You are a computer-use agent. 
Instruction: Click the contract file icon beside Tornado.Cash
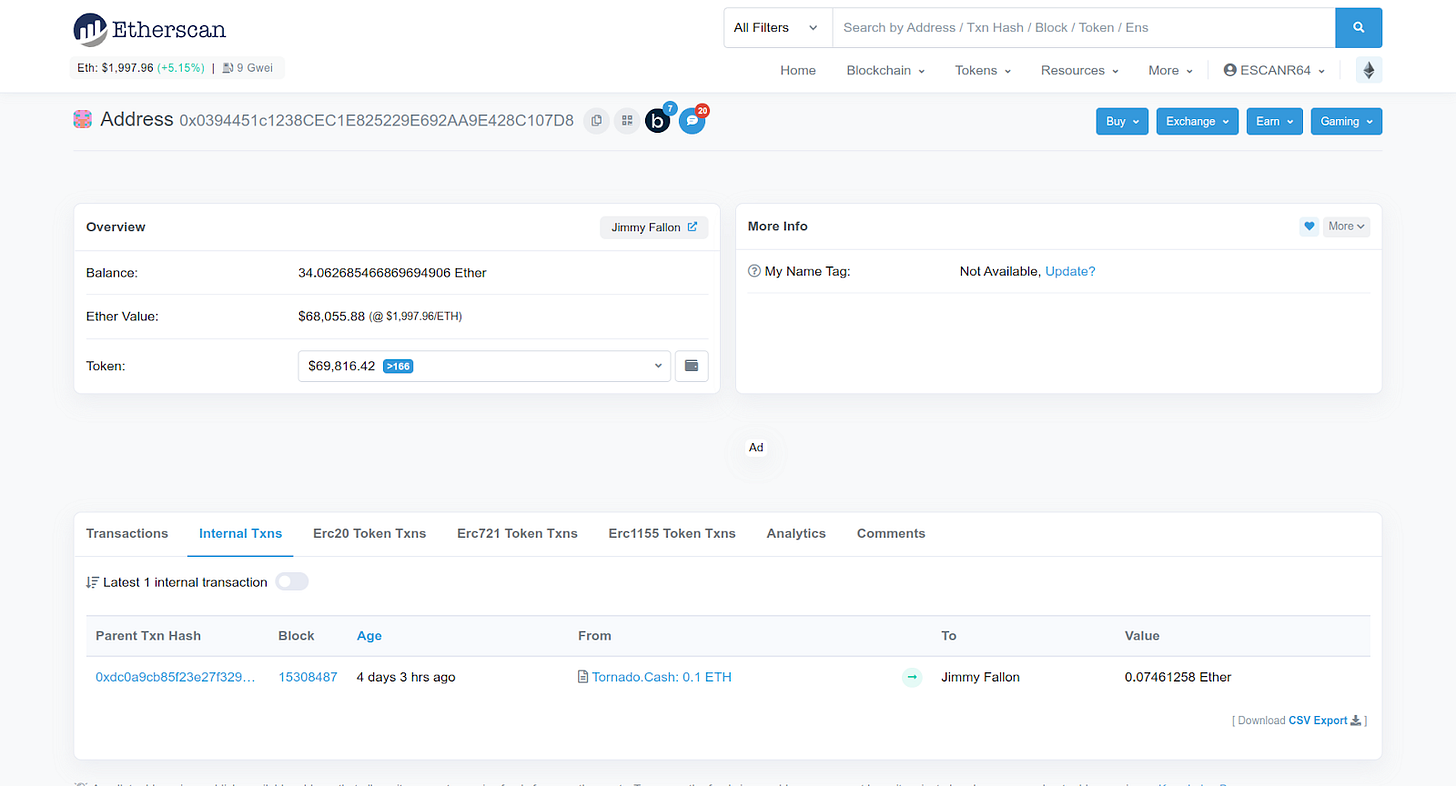coord(583,677)
